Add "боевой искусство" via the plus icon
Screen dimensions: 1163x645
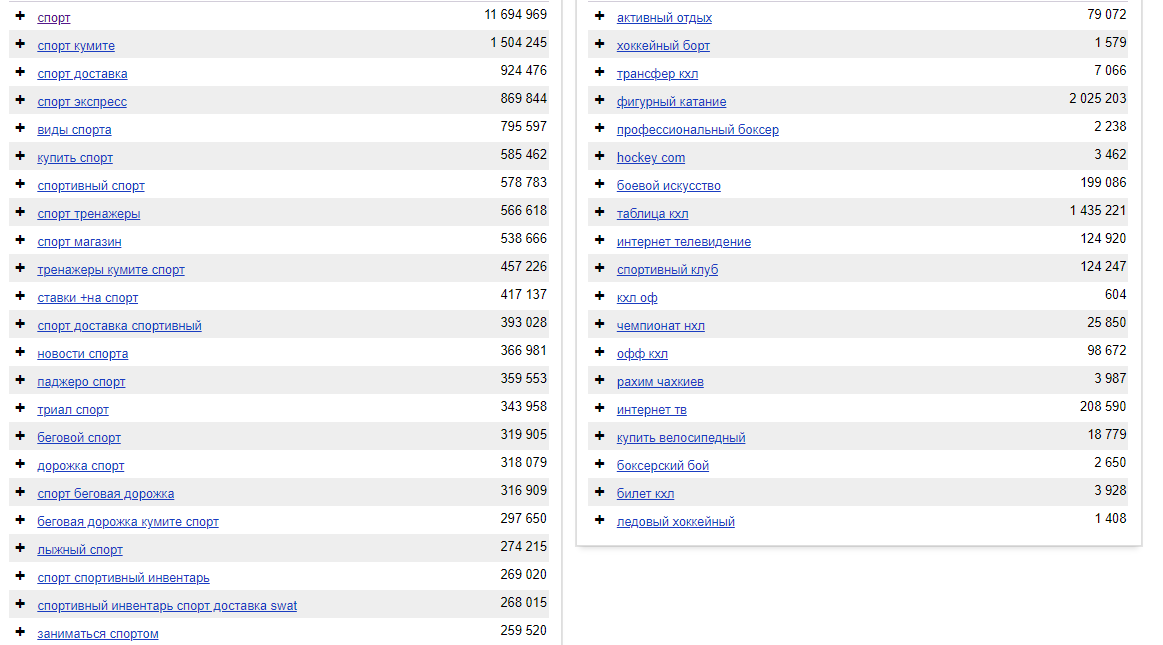click(599, 185)
